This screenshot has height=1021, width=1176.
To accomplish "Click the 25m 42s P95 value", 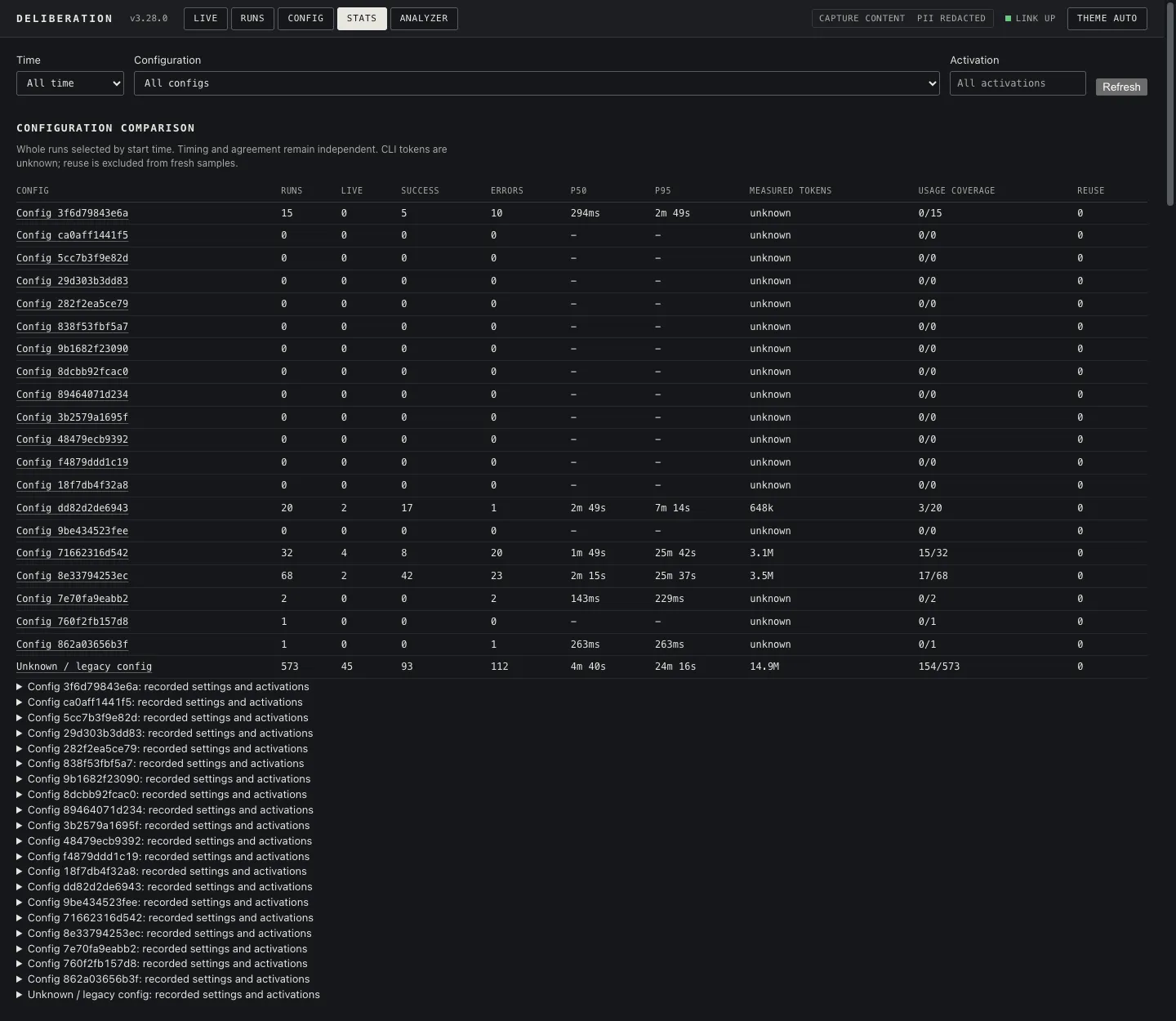I will (675, 553).
